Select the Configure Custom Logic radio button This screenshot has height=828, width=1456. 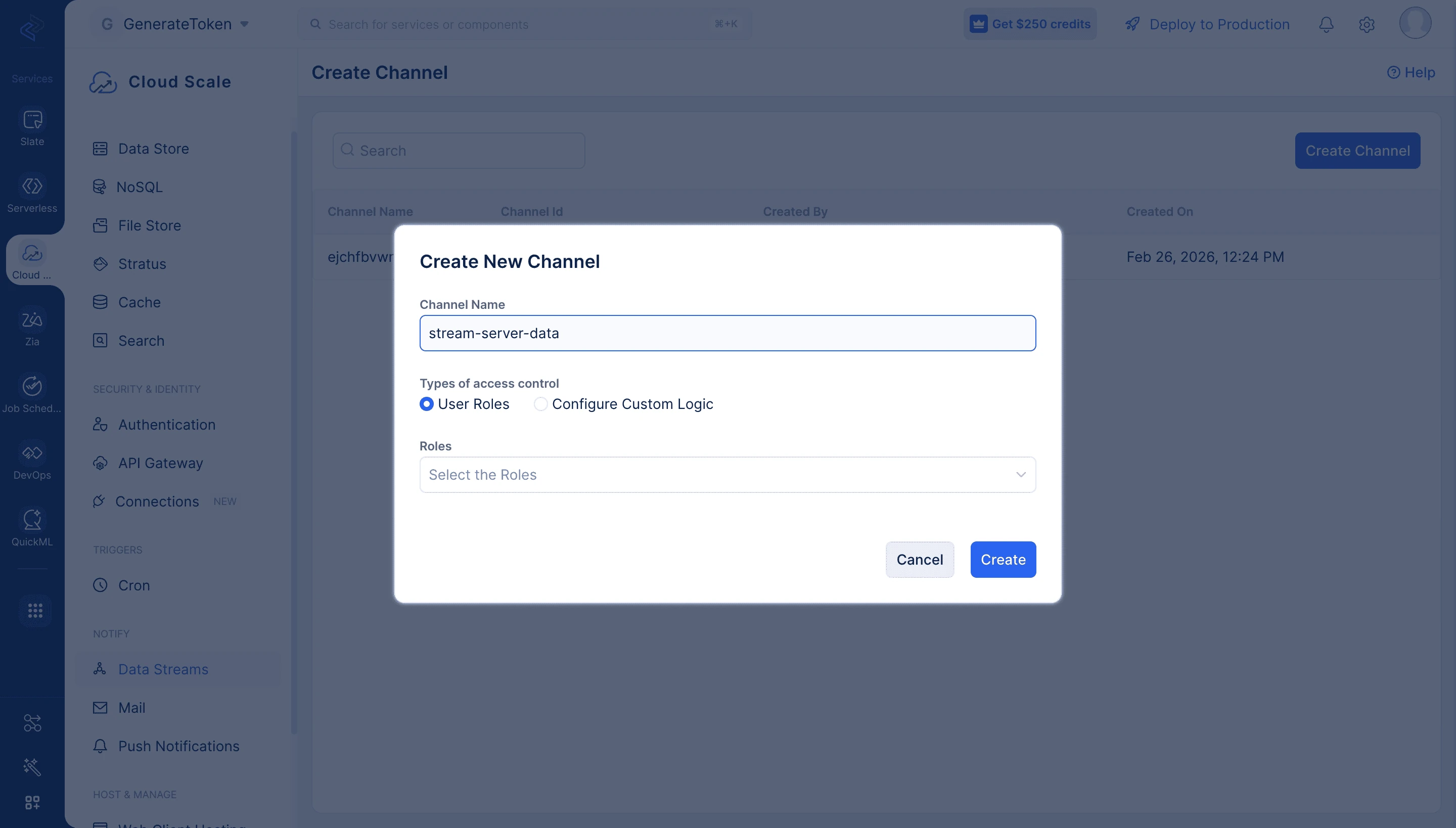[540, 404]
